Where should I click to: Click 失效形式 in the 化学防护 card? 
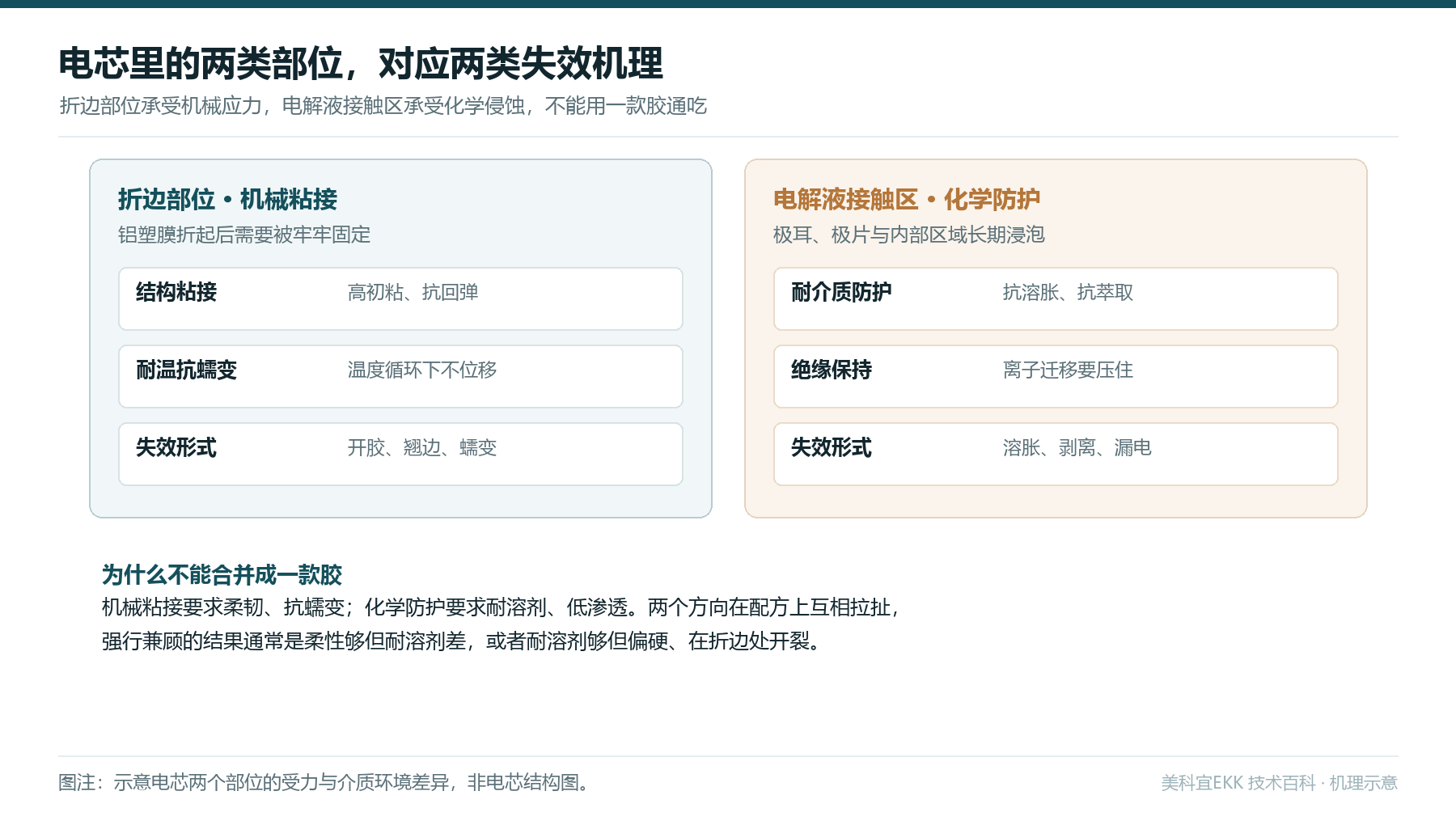832,447
